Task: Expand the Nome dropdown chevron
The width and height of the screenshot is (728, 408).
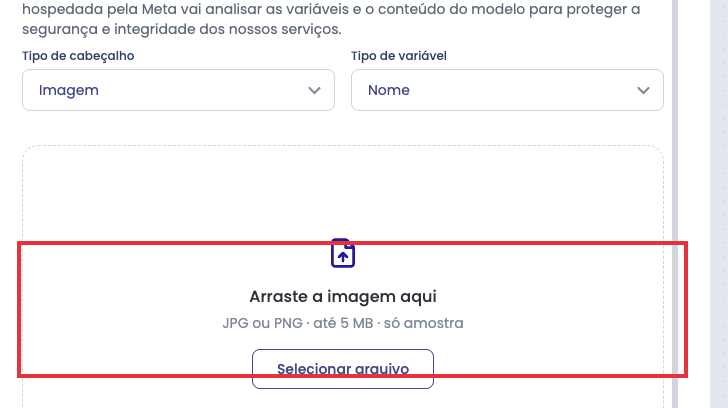Action: [643, 91]
